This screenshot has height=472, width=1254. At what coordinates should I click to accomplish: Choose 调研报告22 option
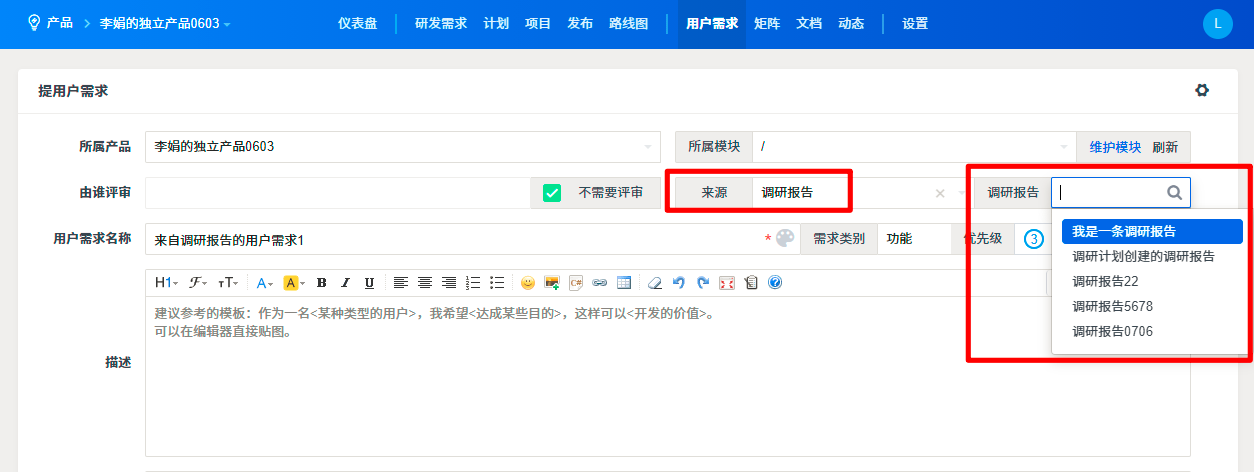tap(1152, 281)
